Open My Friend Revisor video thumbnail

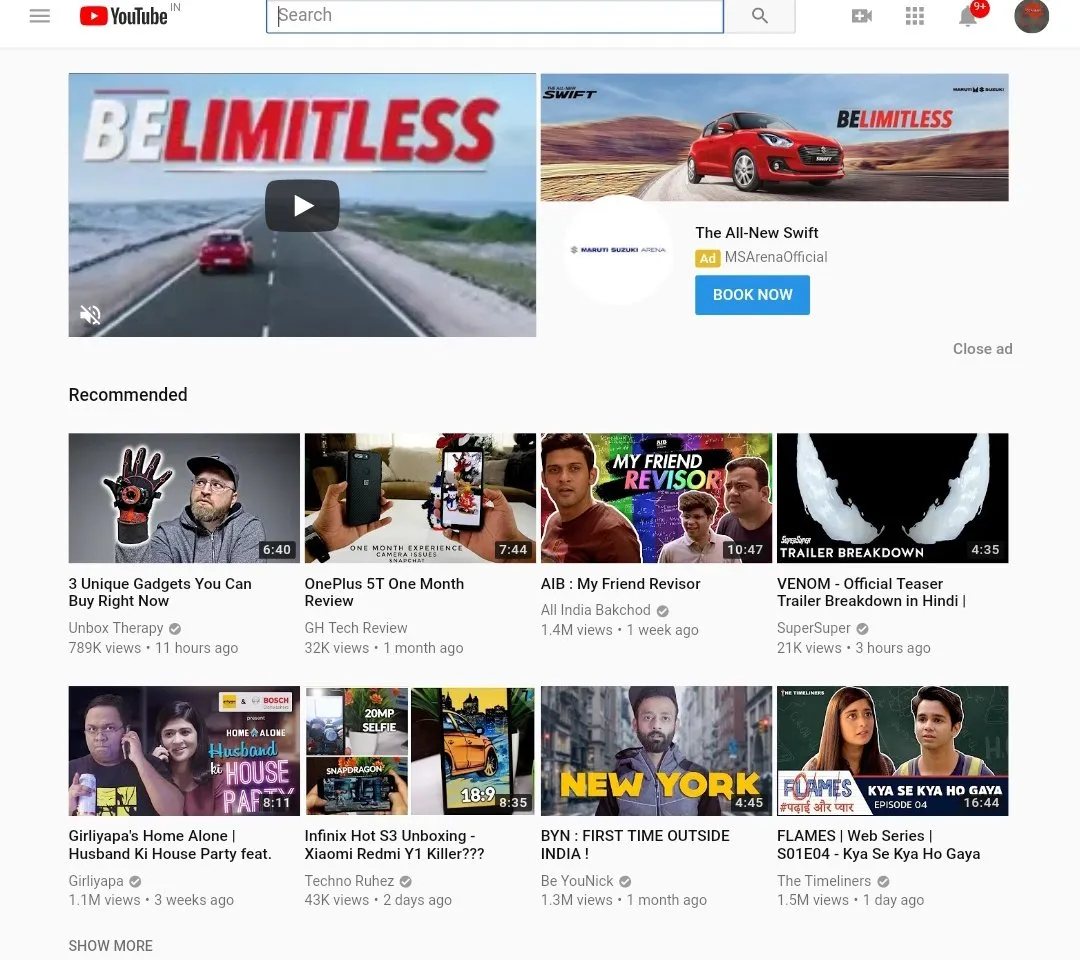(656, 498)
